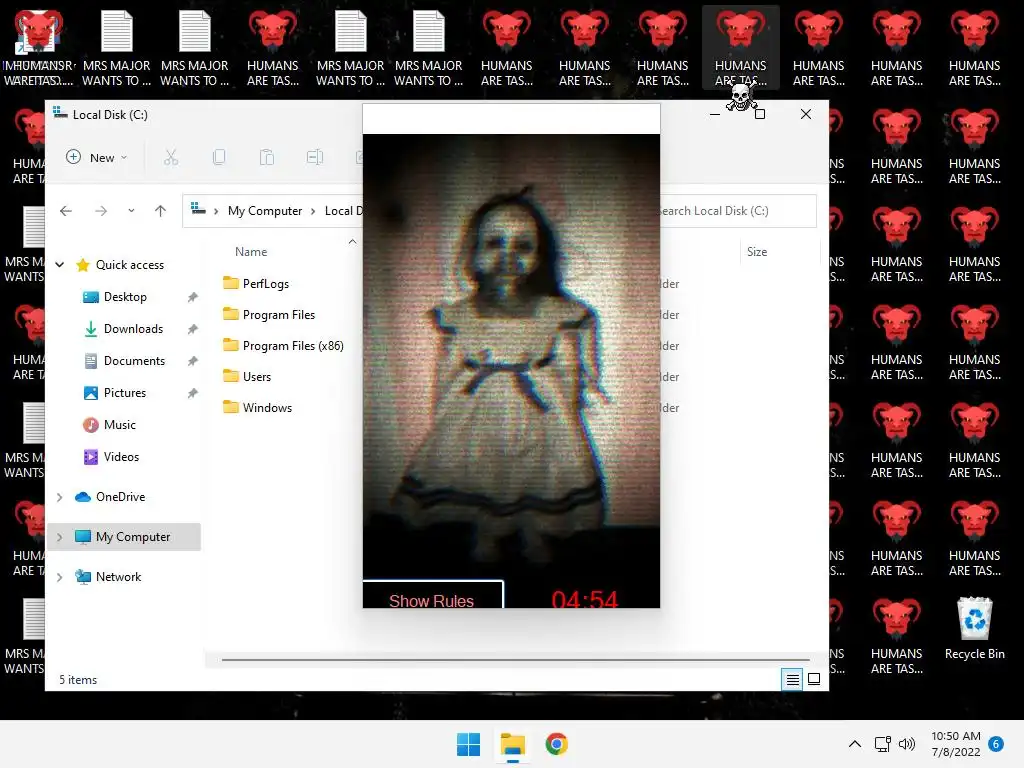Click the Rename icon in Explorer toolbar
This screenshot has height=768, width=1024.
[314, 157]
